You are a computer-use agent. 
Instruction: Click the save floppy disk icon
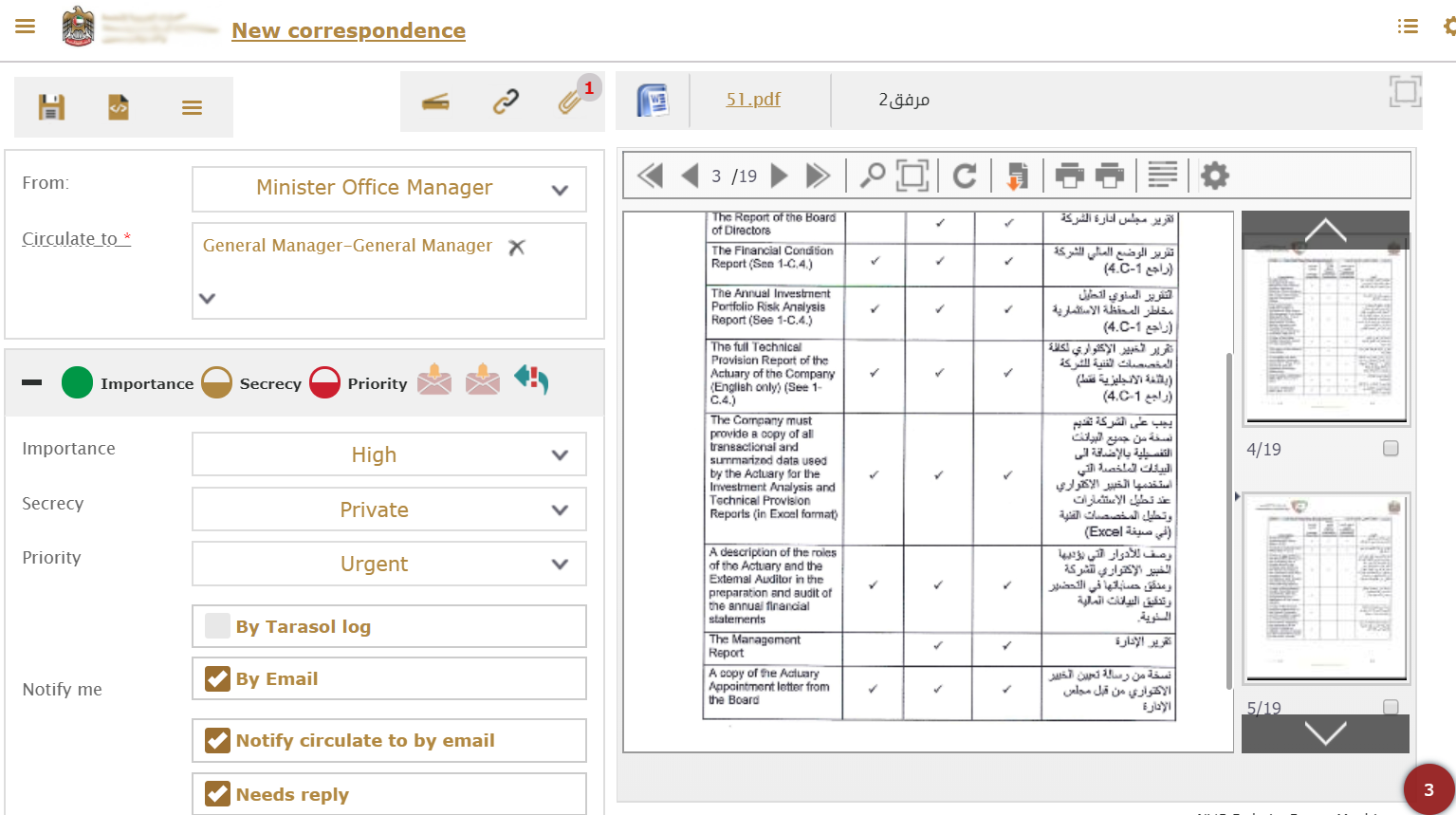pyautogui.click(x=51, y=107)
